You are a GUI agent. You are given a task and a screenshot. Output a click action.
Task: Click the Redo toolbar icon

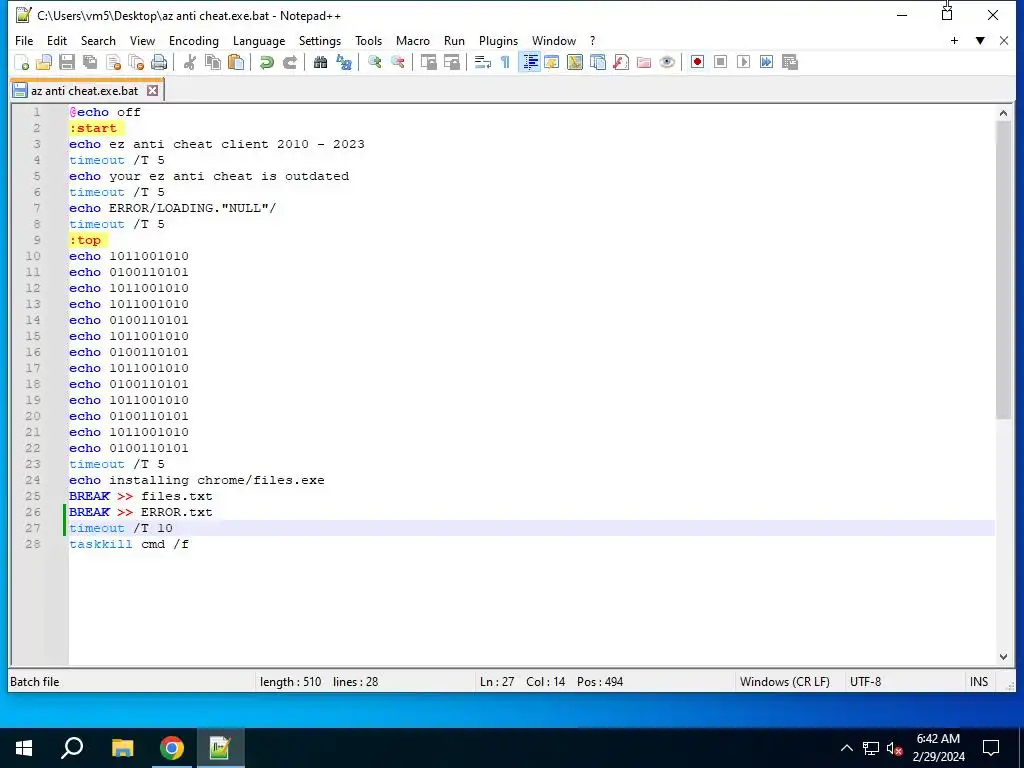point(289,62)
